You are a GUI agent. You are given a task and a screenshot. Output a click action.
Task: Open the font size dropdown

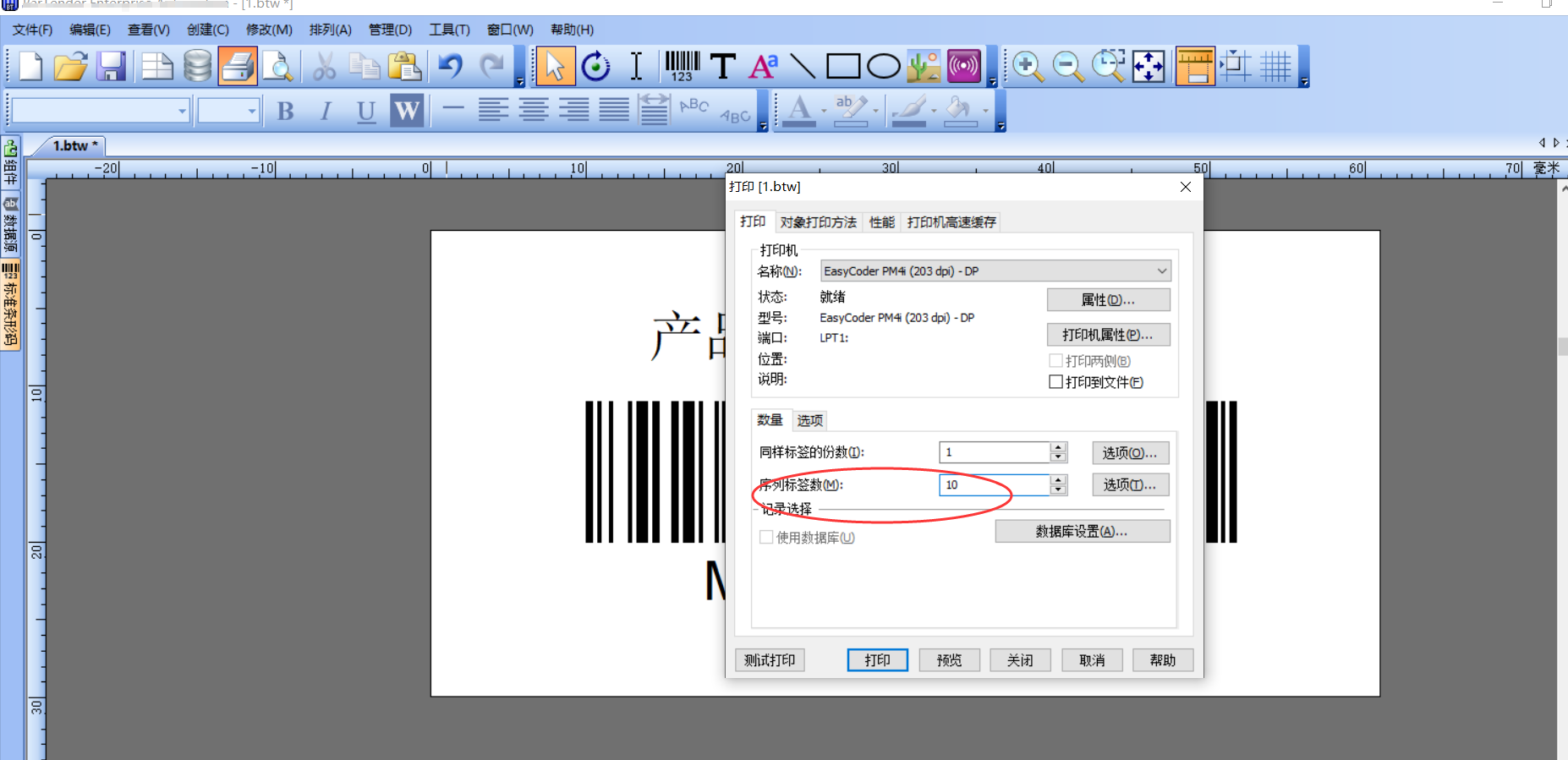[251, 111]
